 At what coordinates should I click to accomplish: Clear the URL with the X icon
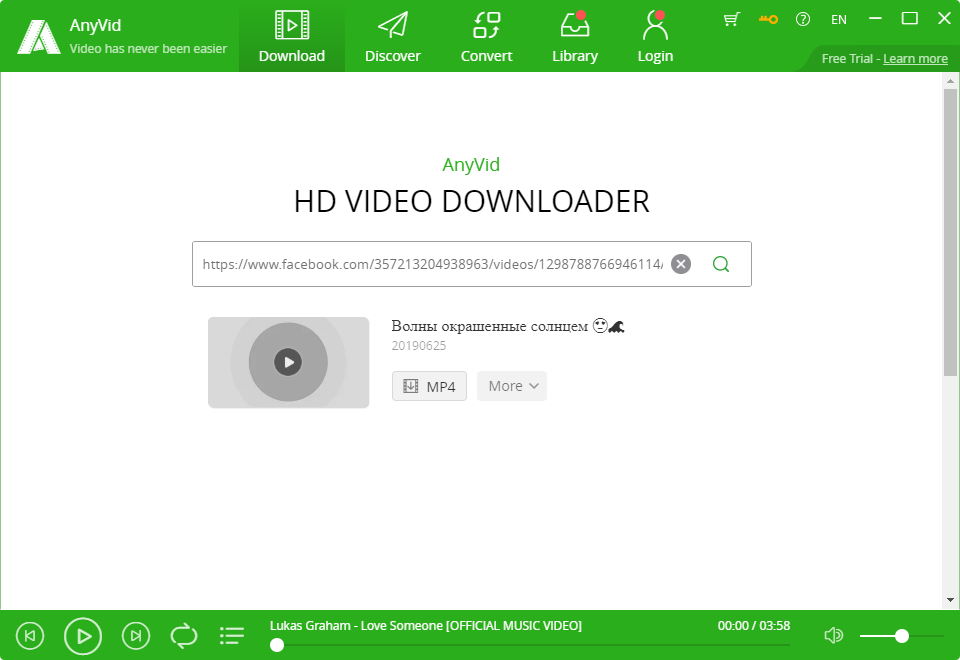681,264
